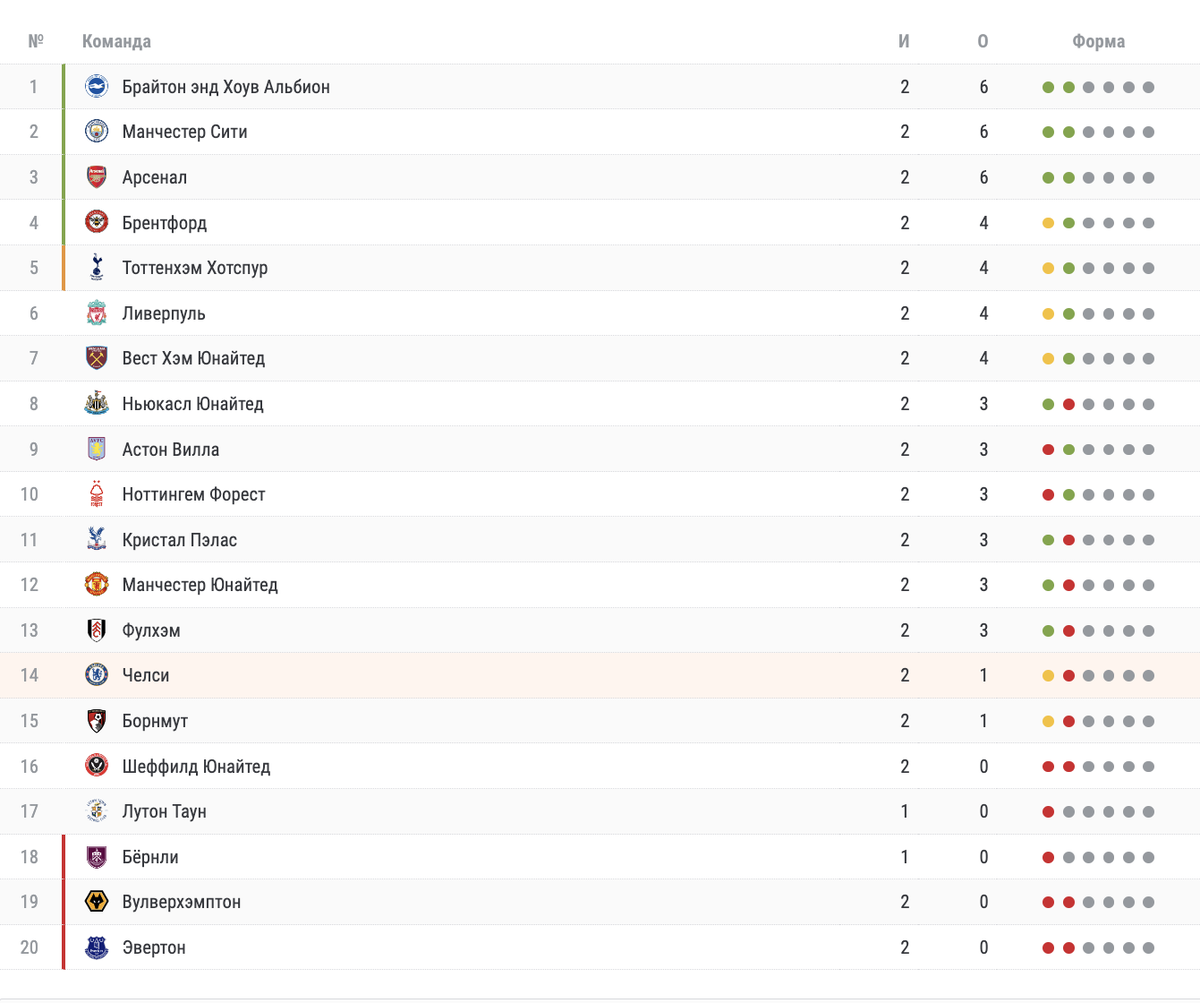Screen dimensions: 1200x1003
Task: Select the Лутон Таун team name
Action: point(164,811)
